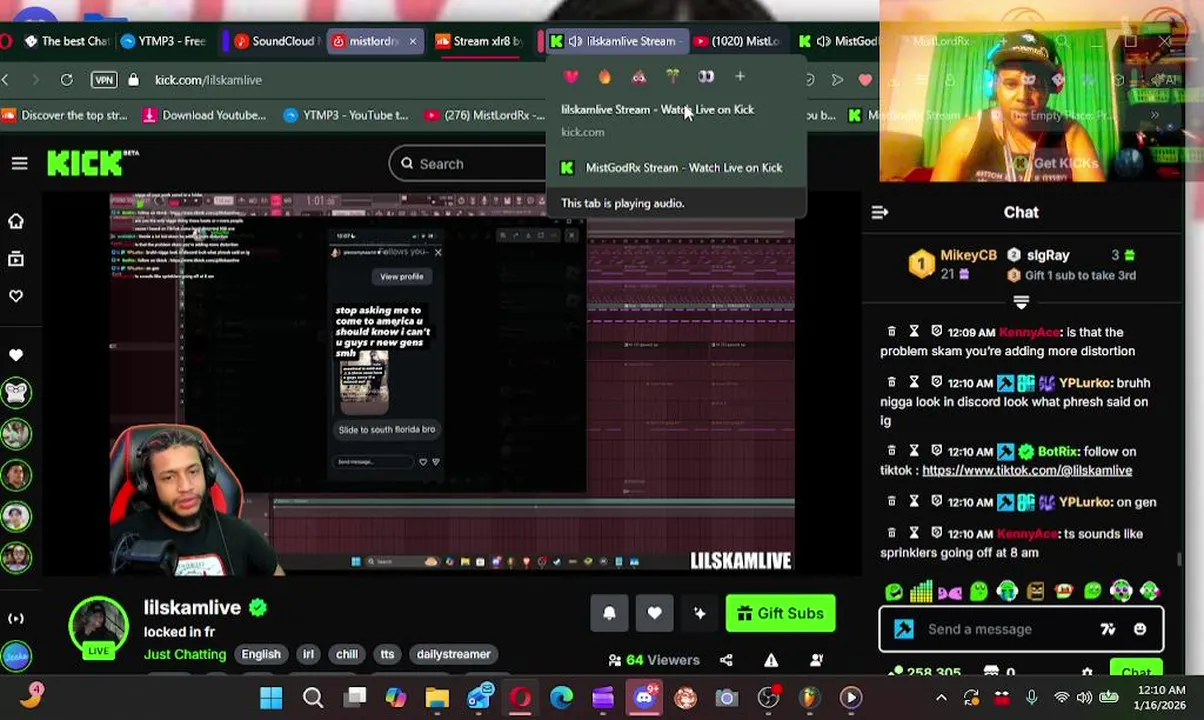Image resolution: width=1204 pixels, height=720 pixels.
Task: Click the tts tag
Action: tap(387, 654)
